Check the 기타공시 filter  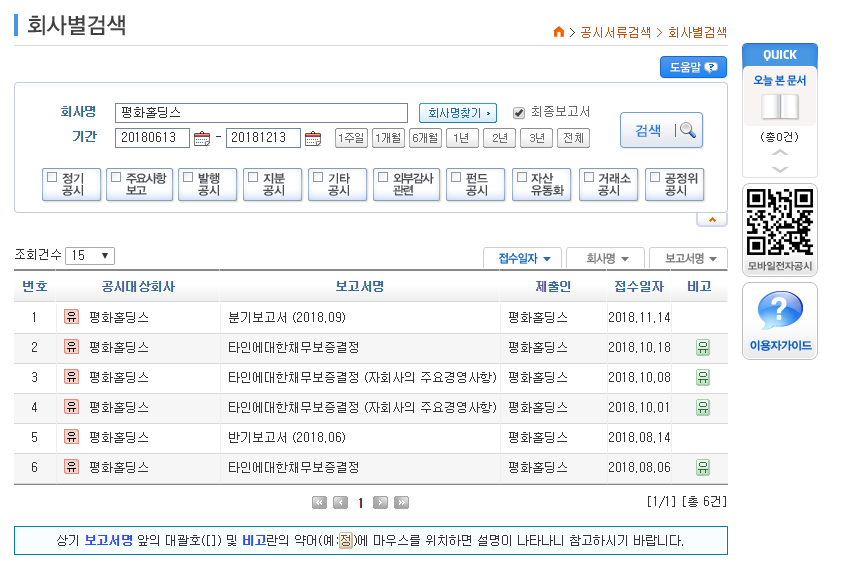click(318, 177)
